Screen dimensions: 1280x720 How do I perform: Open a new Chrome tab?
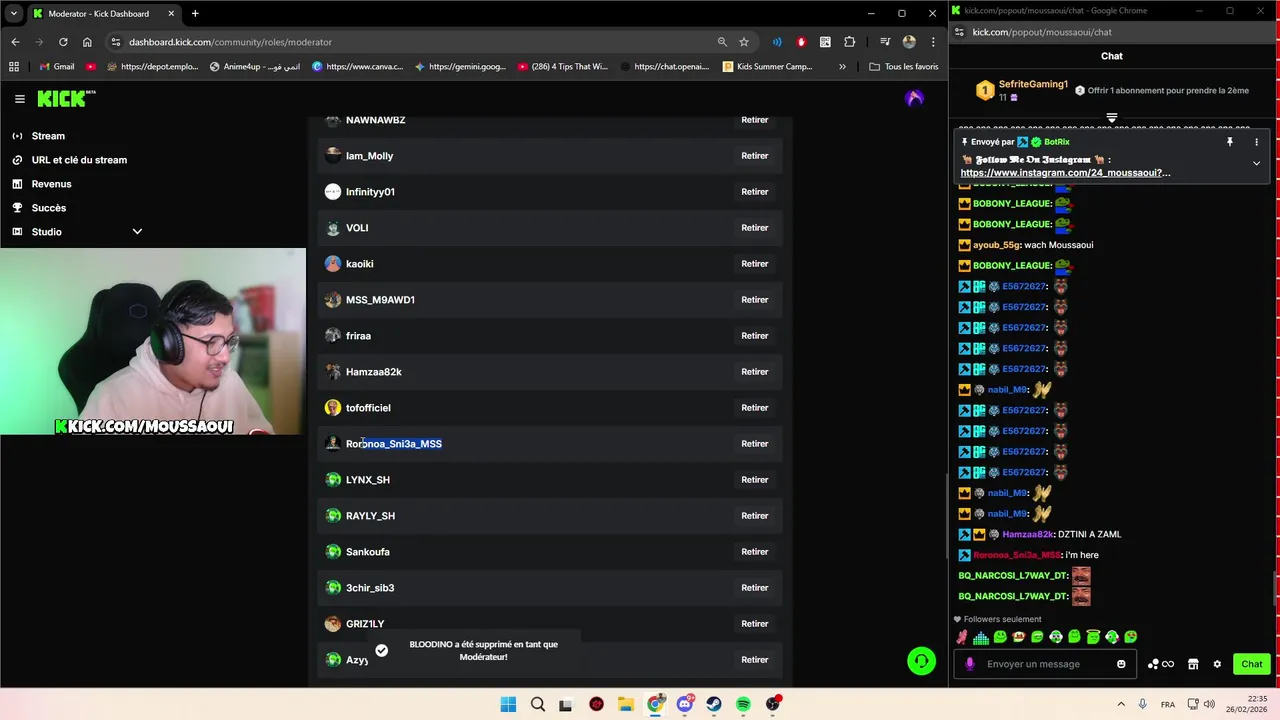click(195, 14)
